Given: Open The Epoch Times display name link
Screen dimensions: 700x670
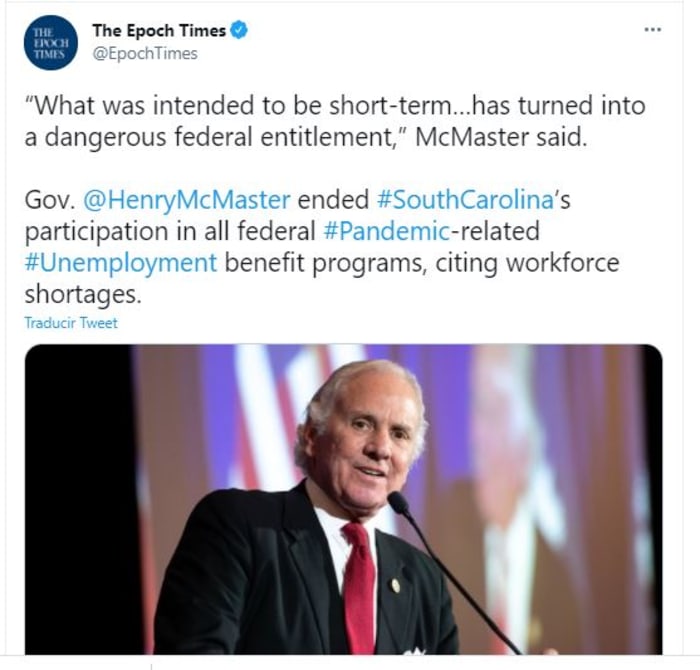Looking at the screenshot, I should [x=159, y=31].
